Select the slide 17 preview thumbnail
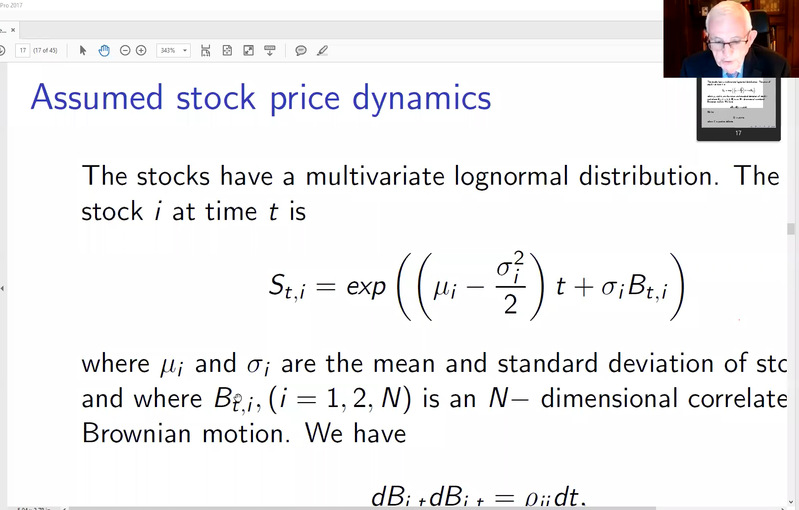This screenshot has height=510, width=799. point(737,105)
